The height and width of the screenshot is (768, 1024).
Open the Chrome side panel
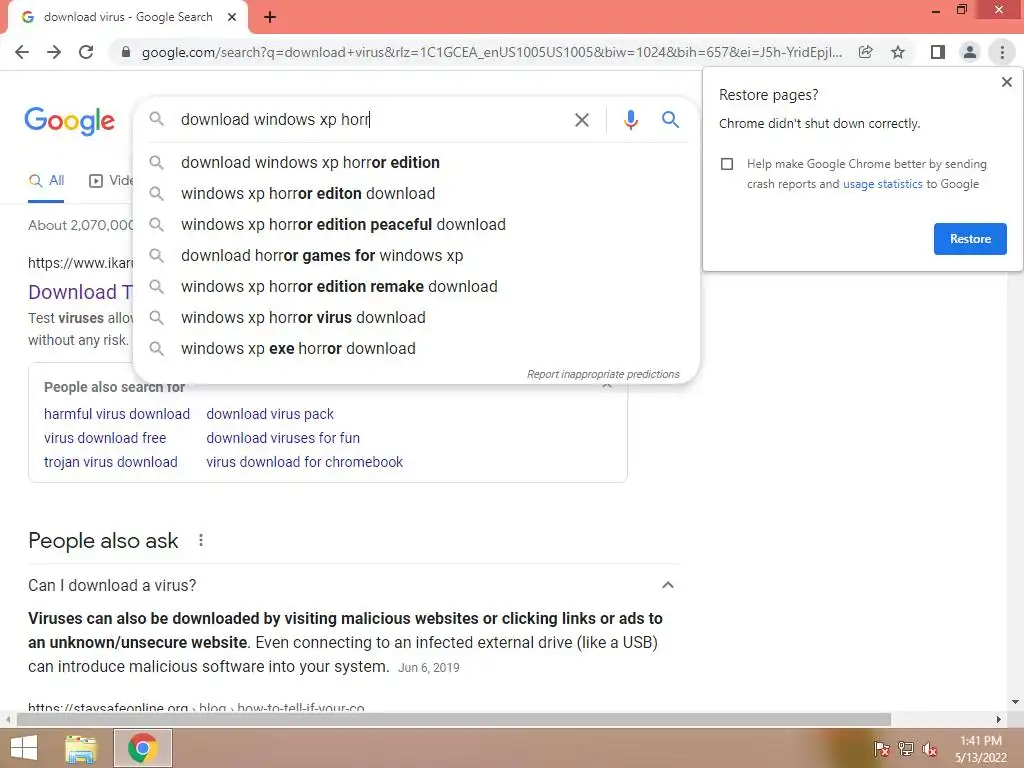pos(937,52)
